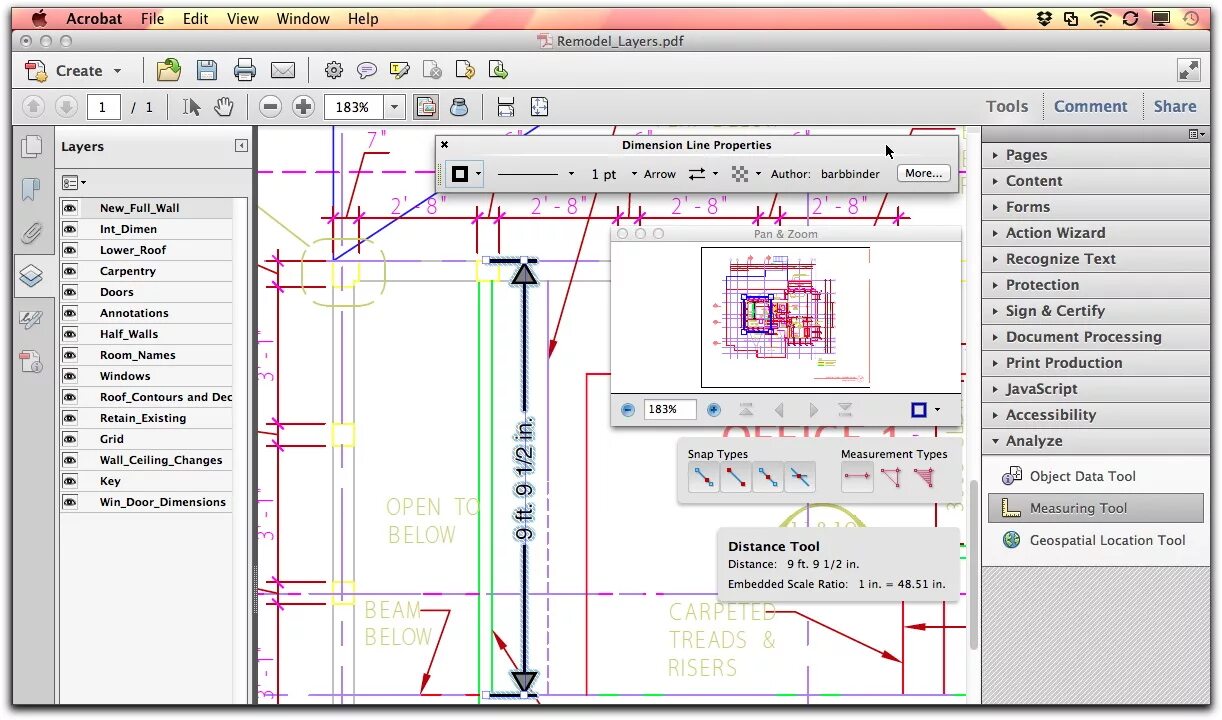Open Bookmarks panel in sidebar

(32, 189)
